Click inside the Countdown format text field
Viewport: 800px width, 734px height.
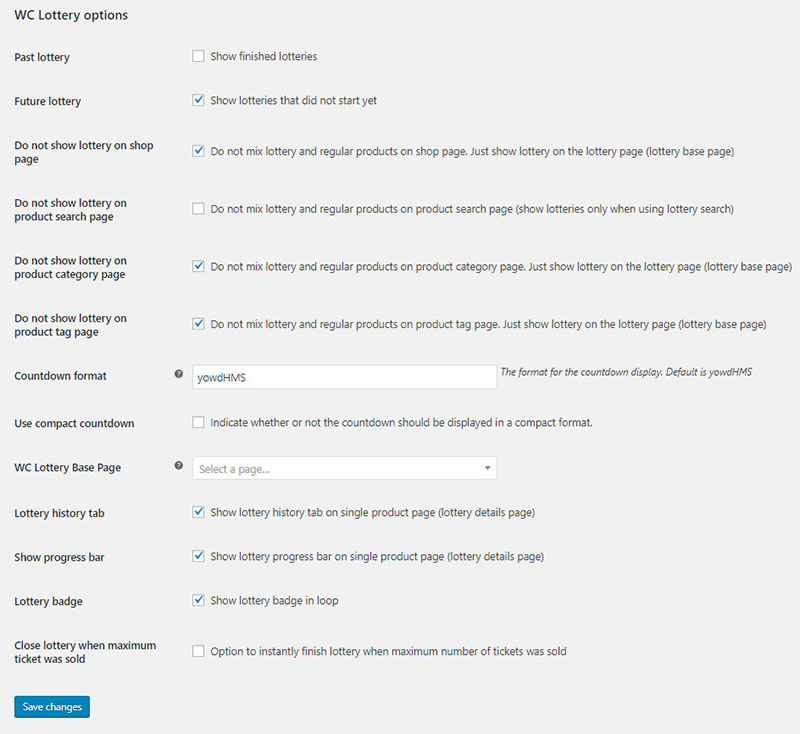[344, 376]
